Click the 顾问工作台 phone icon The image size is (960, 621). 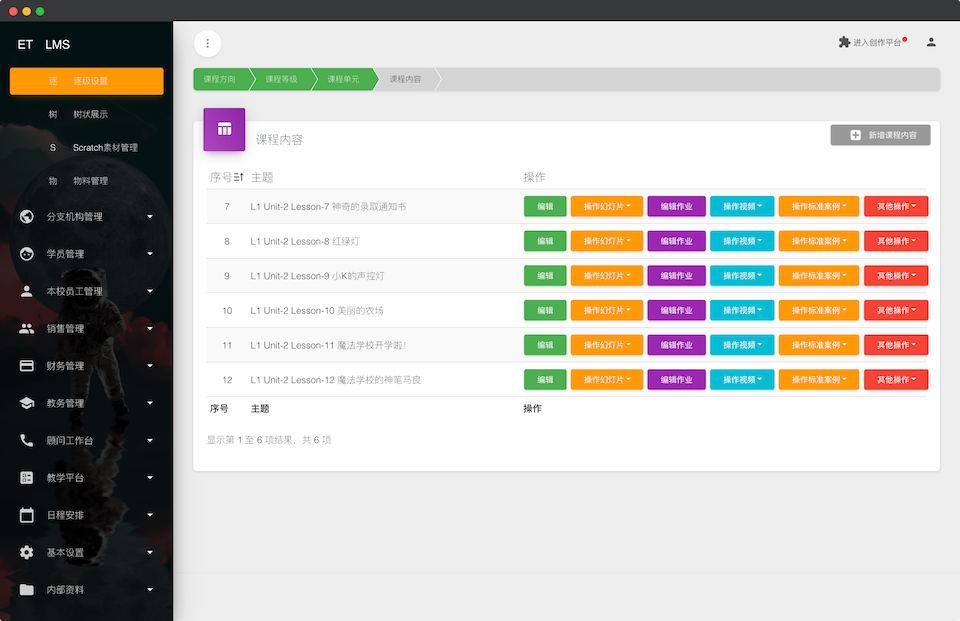pos(27,440)
